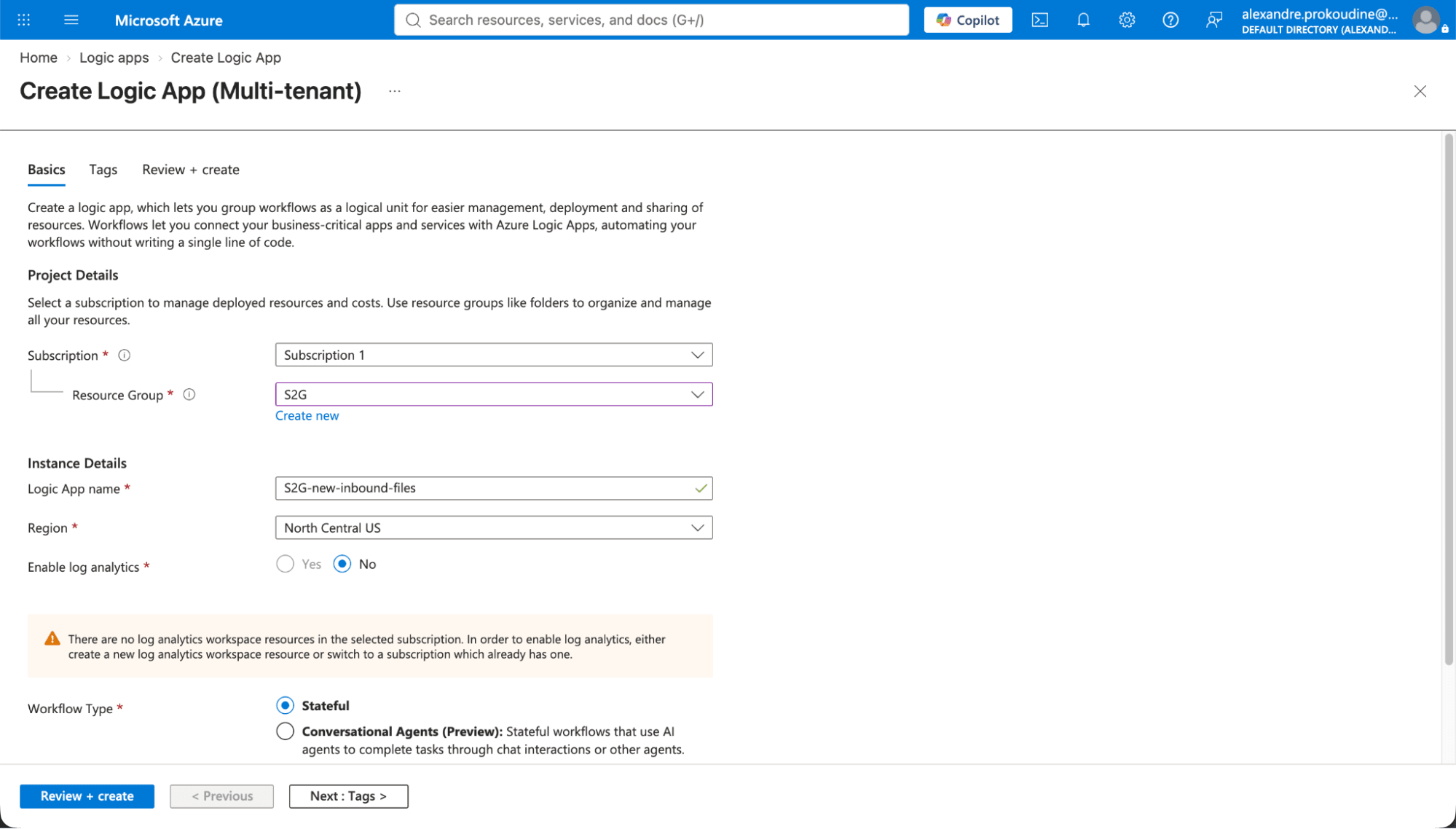Click the vertical page scrollbar
This screenshot has width=1456, height=829.
point(1449,398)
